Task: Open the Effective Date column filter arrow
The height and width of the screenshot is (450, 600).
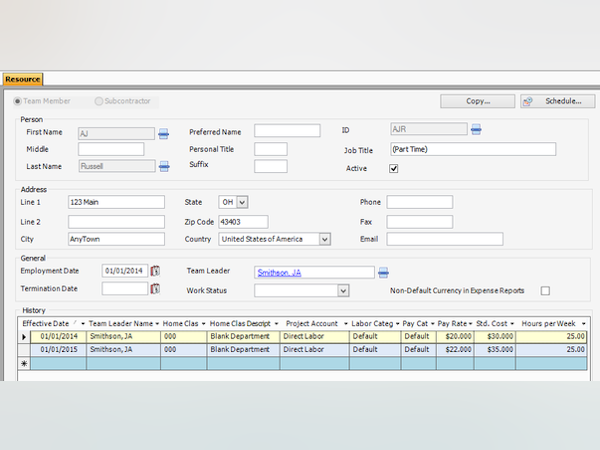Action: click(x=83, y=324)
